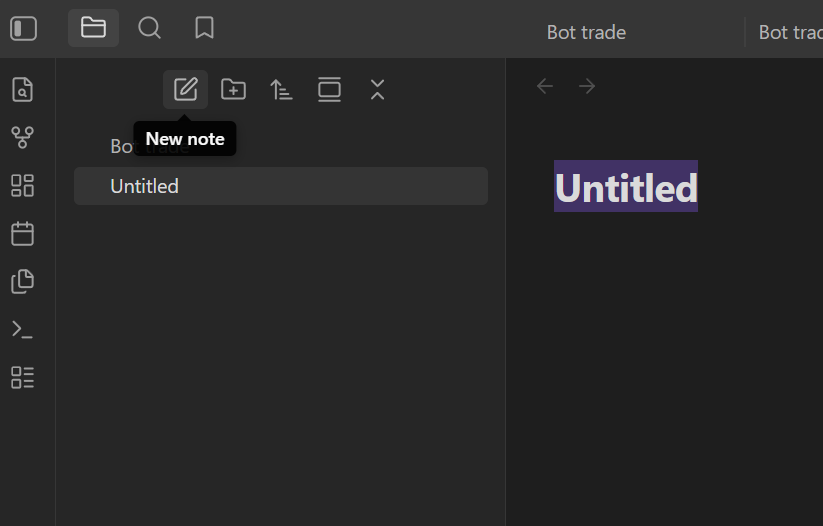
Task: Open quick switcher file-search ribbon icon
Action: [23, 89]
